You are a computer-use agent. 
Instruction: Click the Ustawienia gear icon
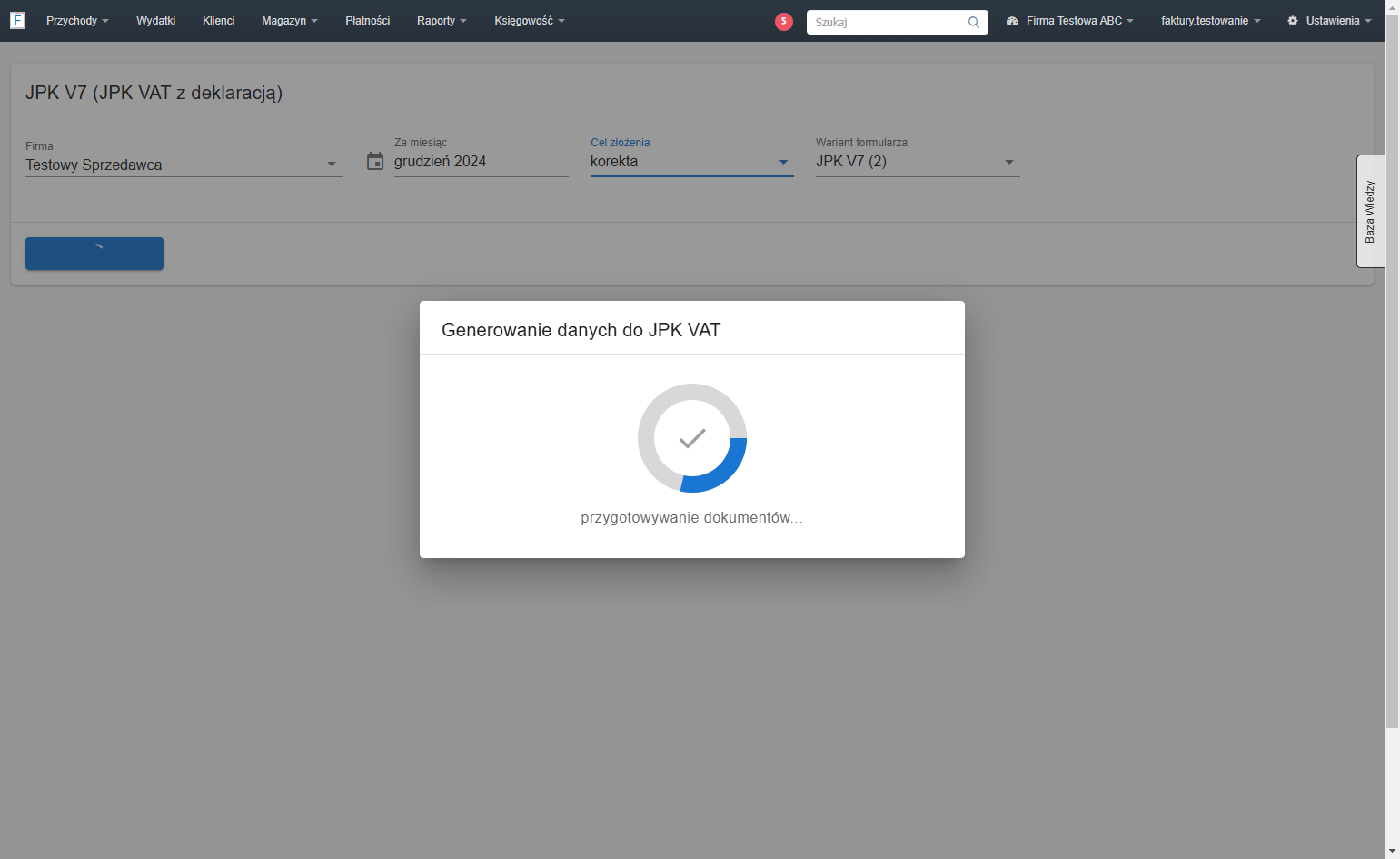1293,21
